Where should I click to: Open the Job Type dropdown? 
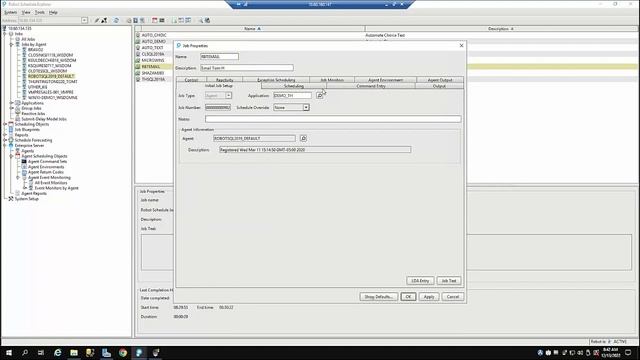229,96
